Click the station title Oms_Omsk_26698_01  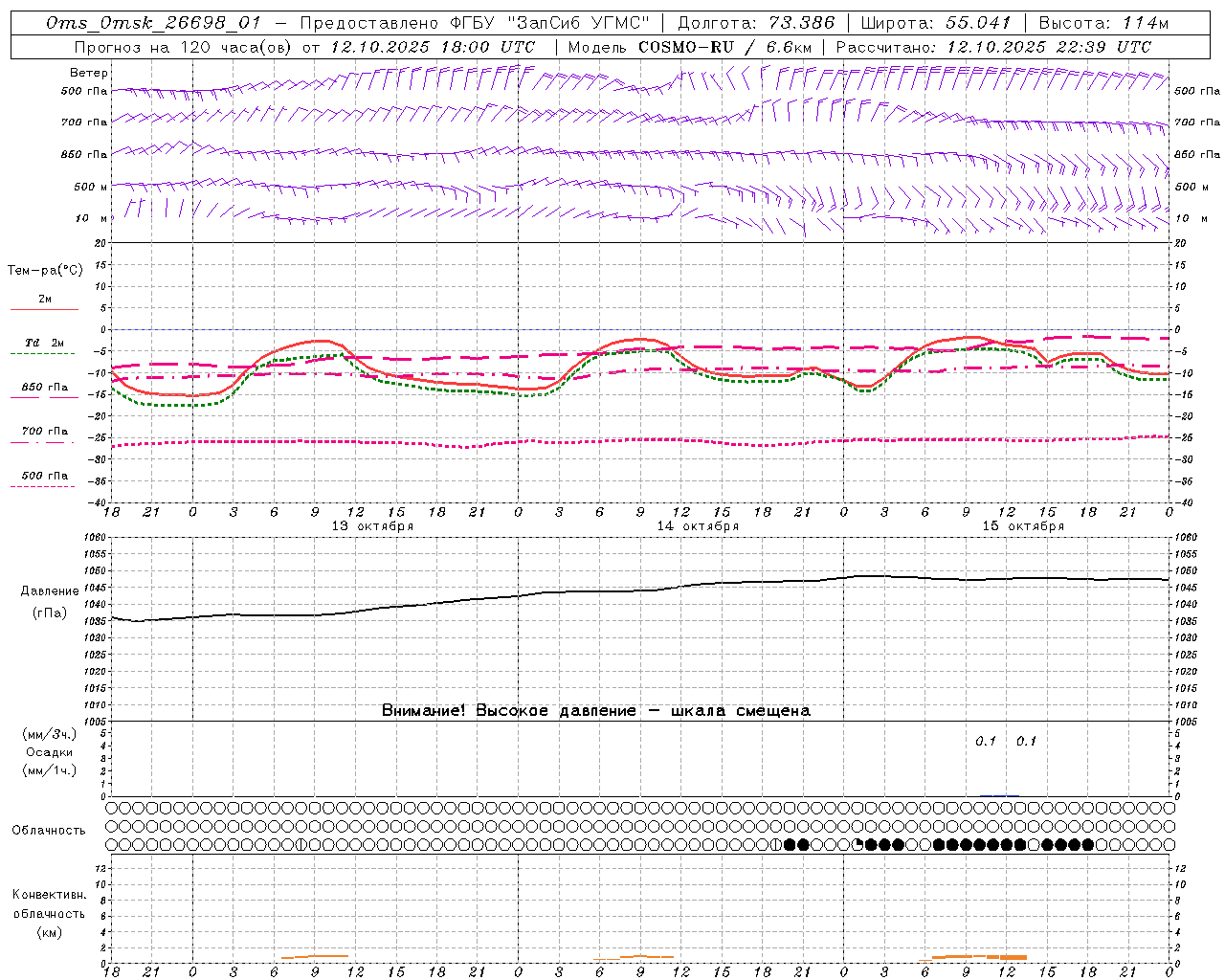click(x=153, y=23)
